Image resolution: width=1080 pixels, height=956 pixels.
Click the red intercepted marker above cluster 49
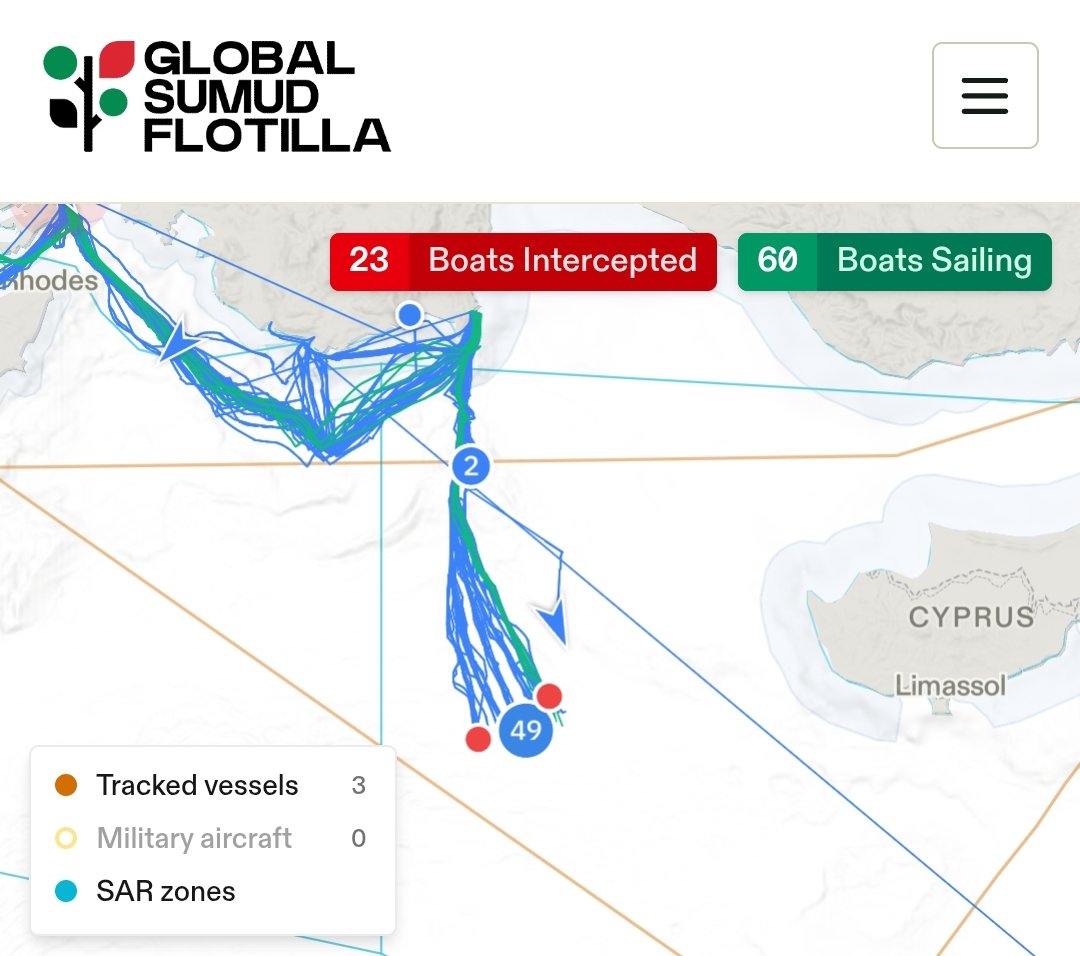coord(549,696)
